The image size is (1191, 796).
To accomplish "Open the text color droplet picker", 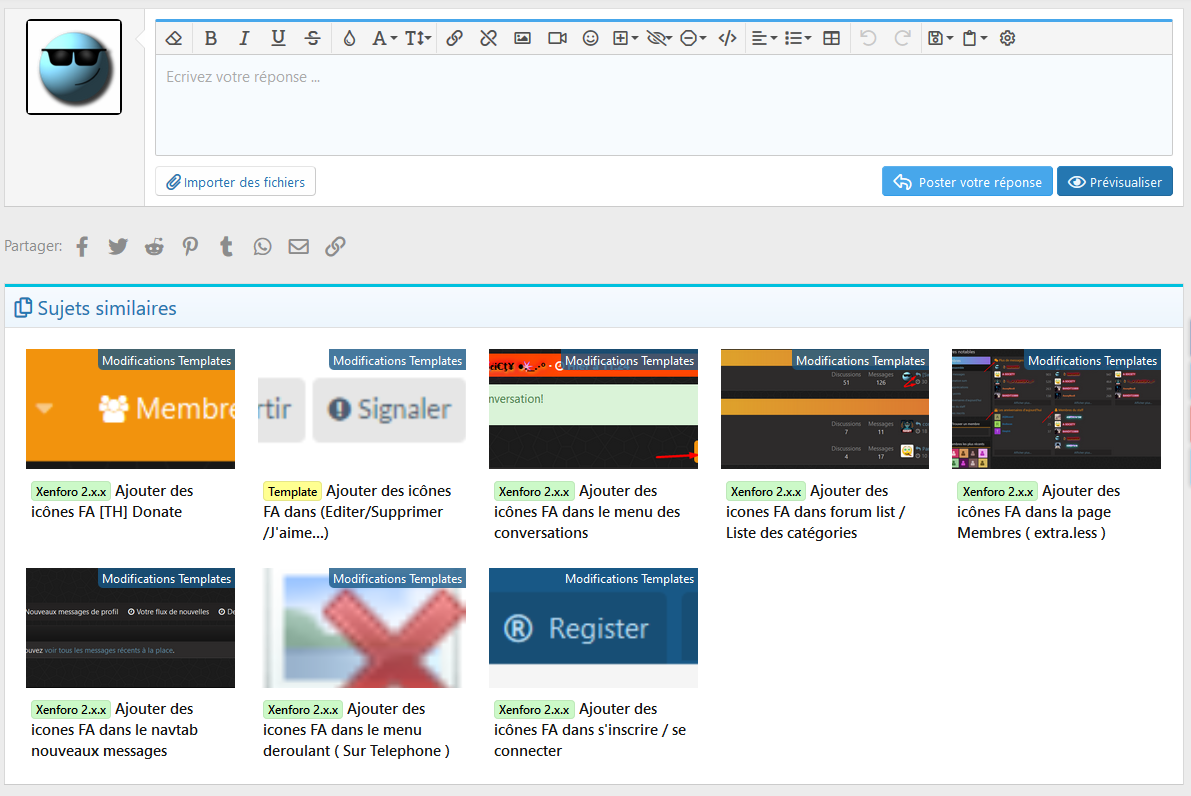I will click(349, 38).
